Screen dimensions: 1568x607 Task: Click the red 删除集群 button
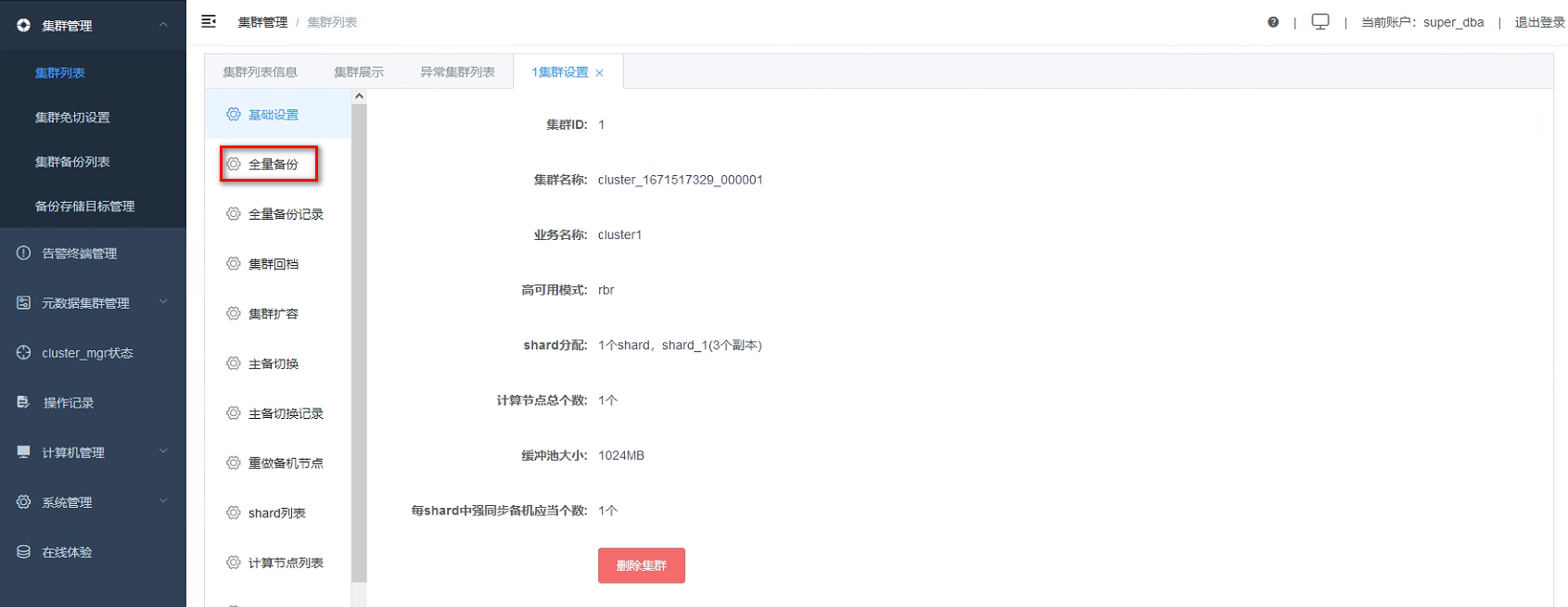tap(642, 565)
